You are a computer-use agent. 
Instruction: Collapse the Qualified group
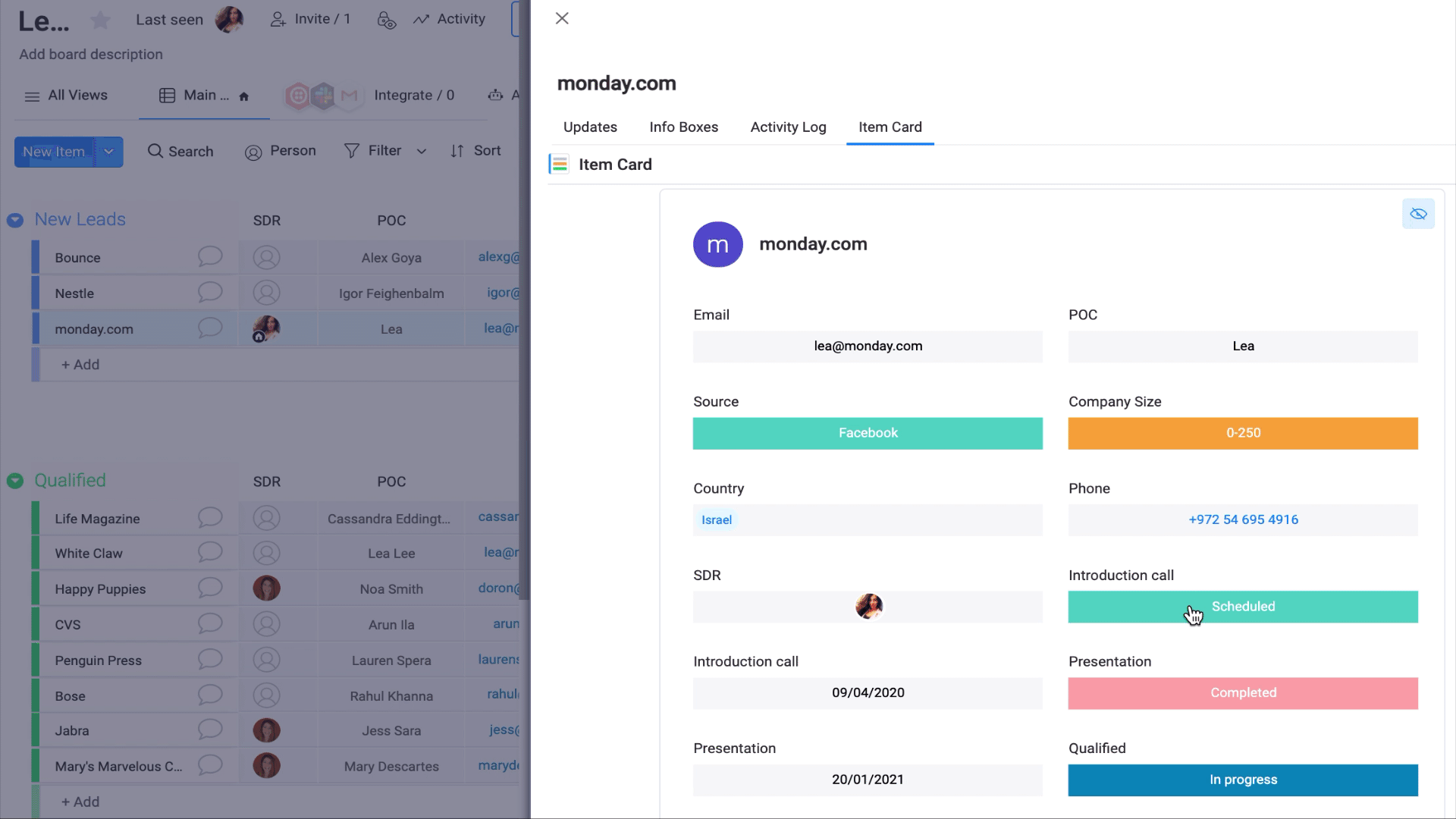15,481
